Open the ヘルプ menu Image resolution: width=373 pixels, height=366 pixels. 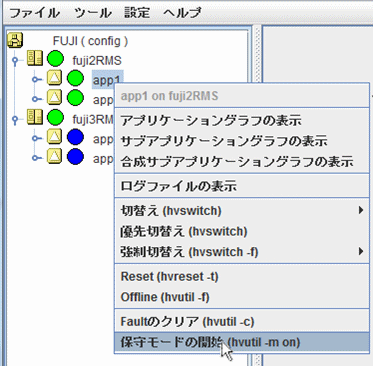(x=183, y=13)
